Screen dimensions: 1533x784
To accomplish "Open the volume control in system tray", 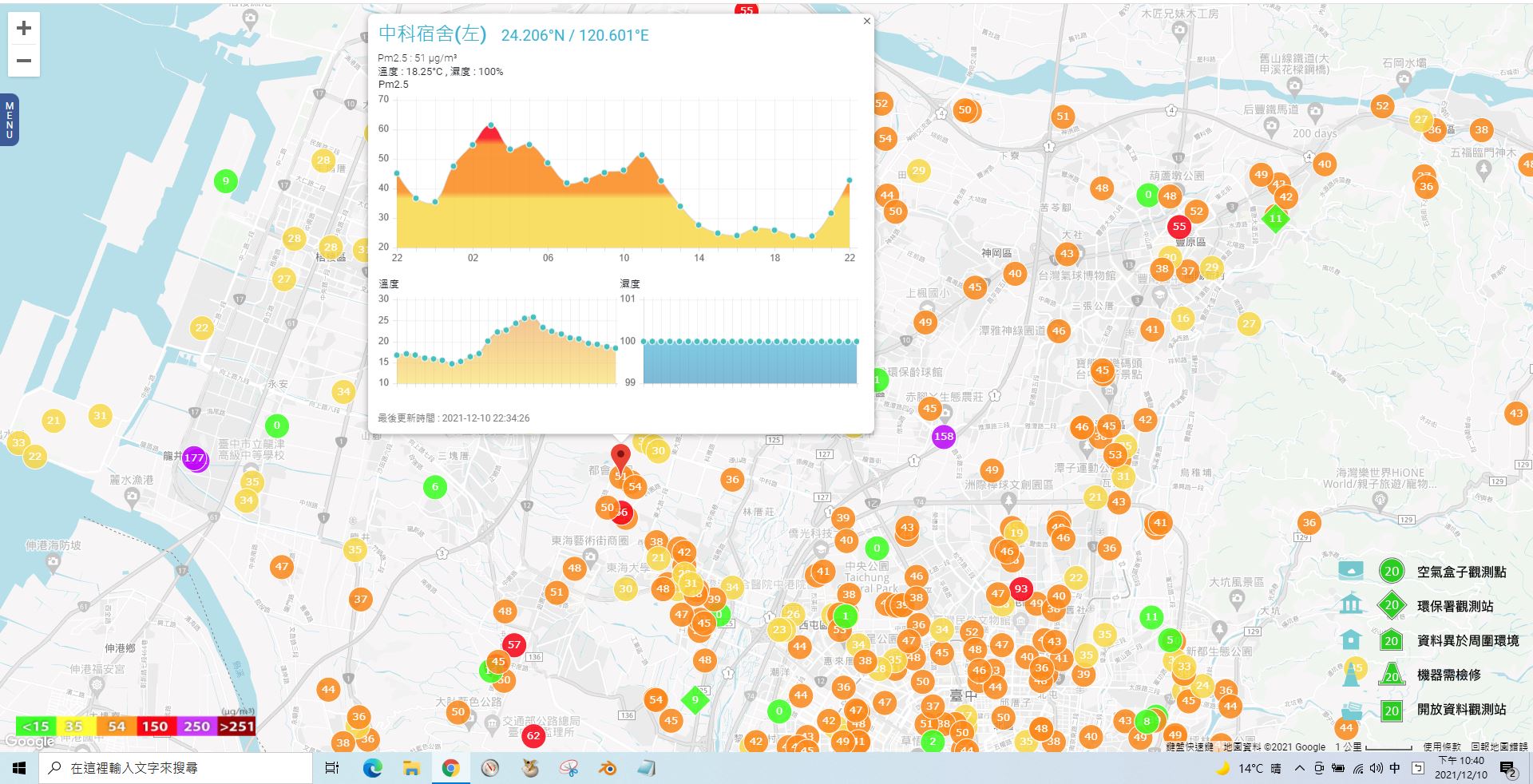I will tap(1376, 768).
